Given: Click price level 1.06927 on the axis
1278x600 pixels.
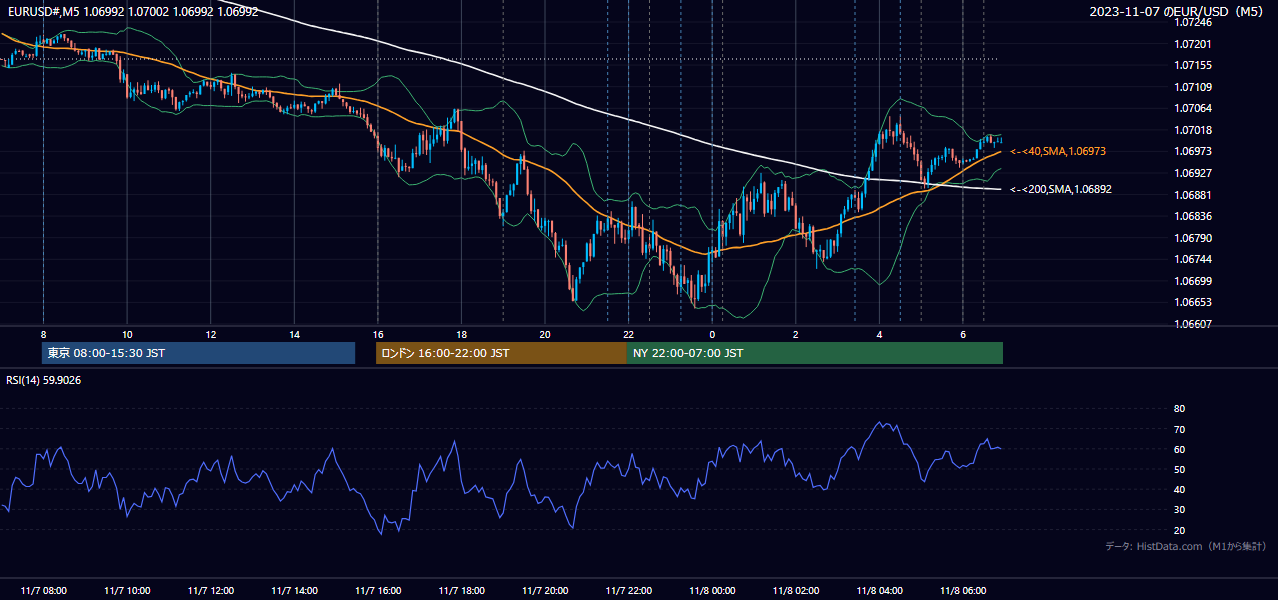Looking at the screenshot, I should 1193,173.
